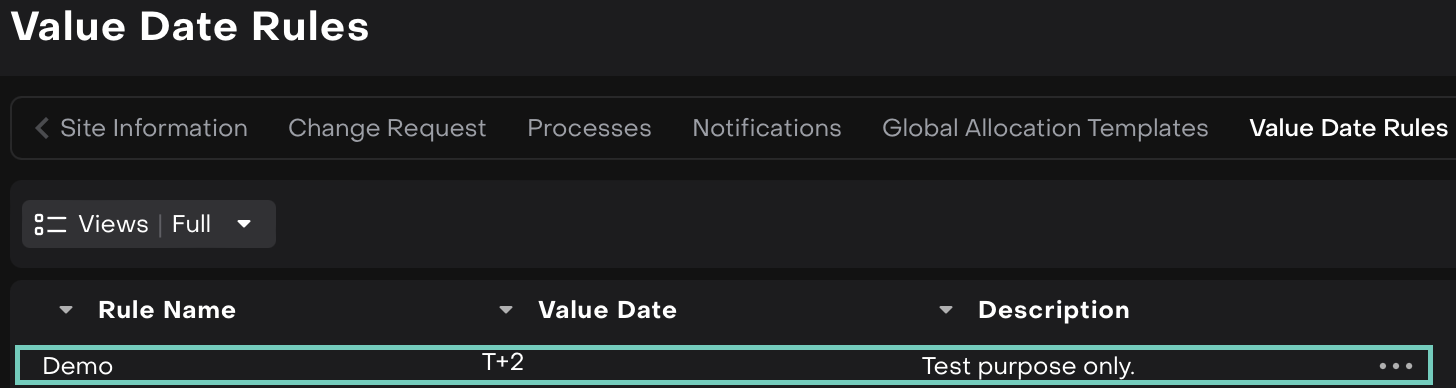Click the Test purpose only description

[1028, 366]
